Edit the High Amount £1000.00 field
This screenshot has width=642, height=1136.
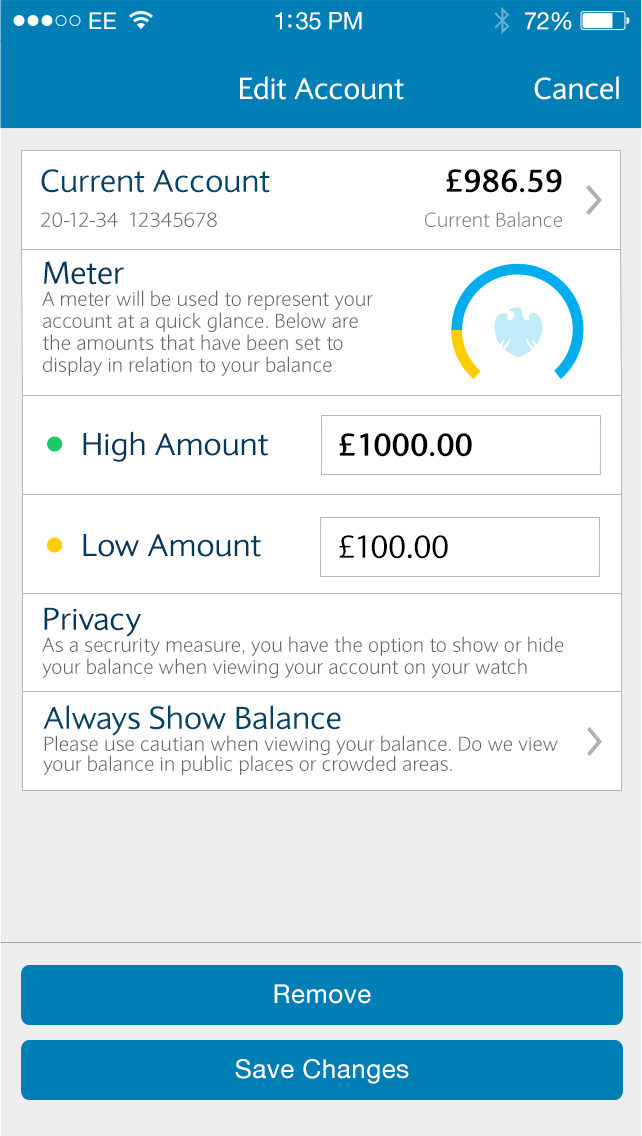460,445
